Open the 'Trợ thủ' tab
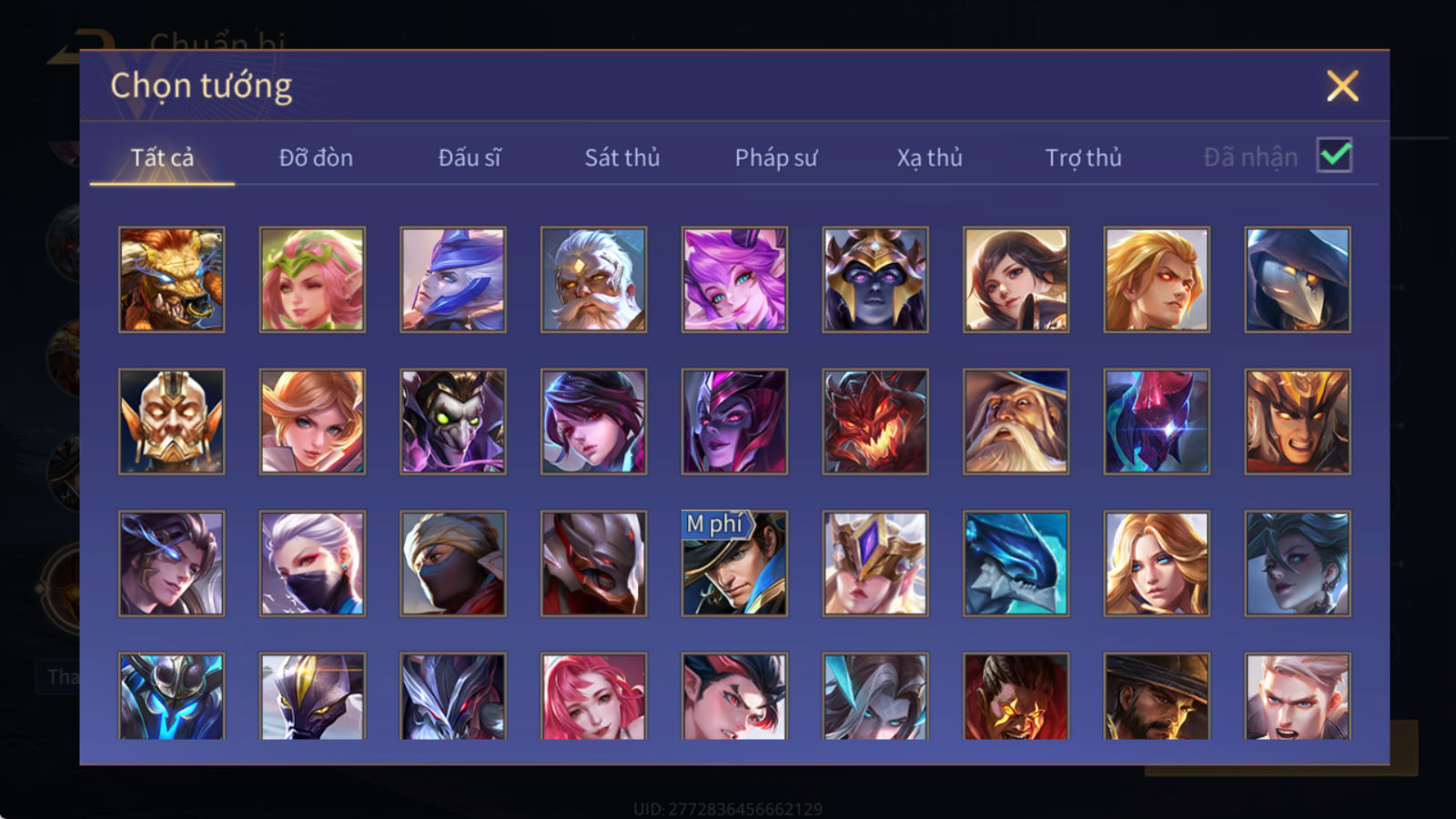The image size is (1456, 819). click(x=1083, y=157)
